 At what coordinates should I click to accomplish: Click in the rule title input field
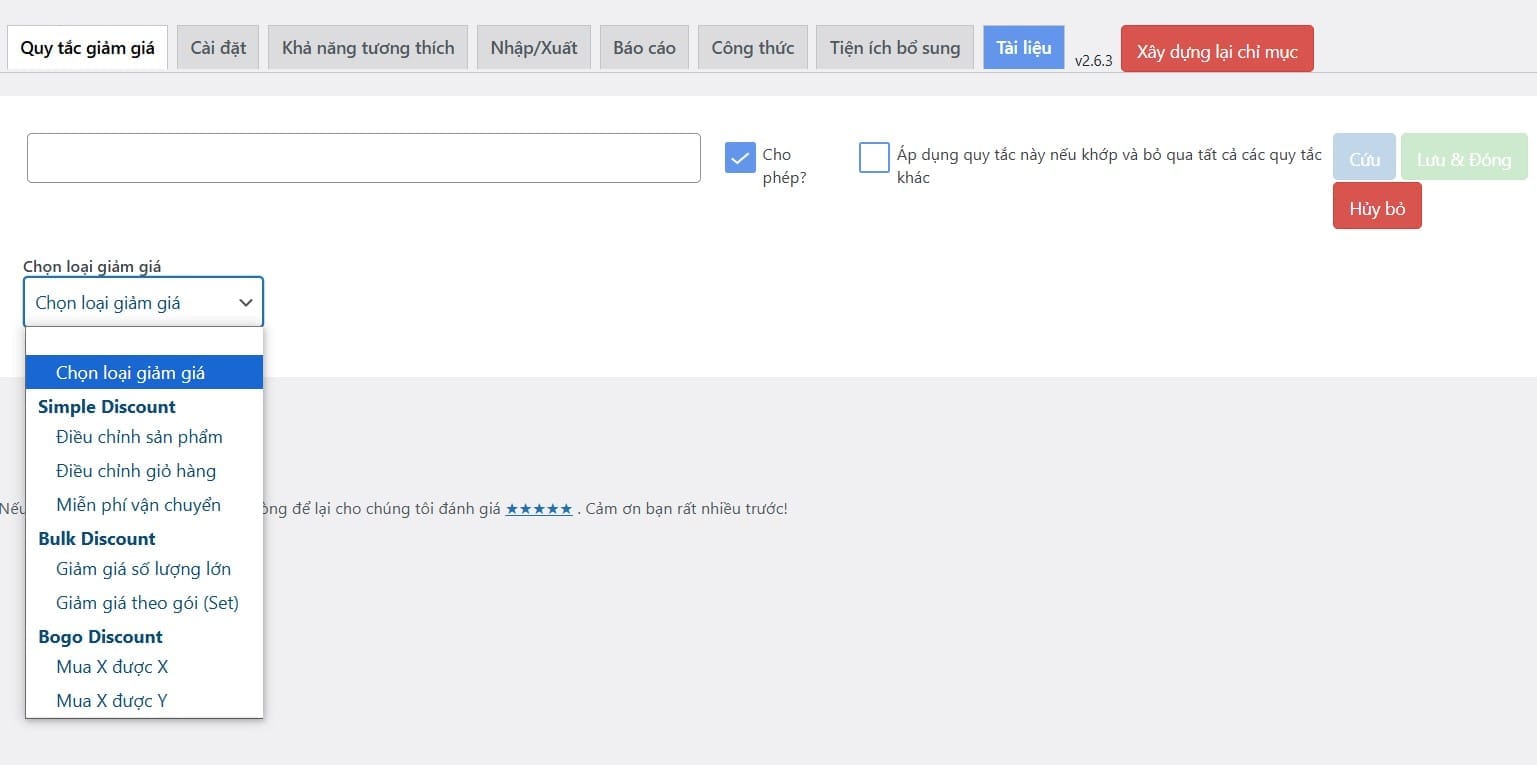point(363,158)
